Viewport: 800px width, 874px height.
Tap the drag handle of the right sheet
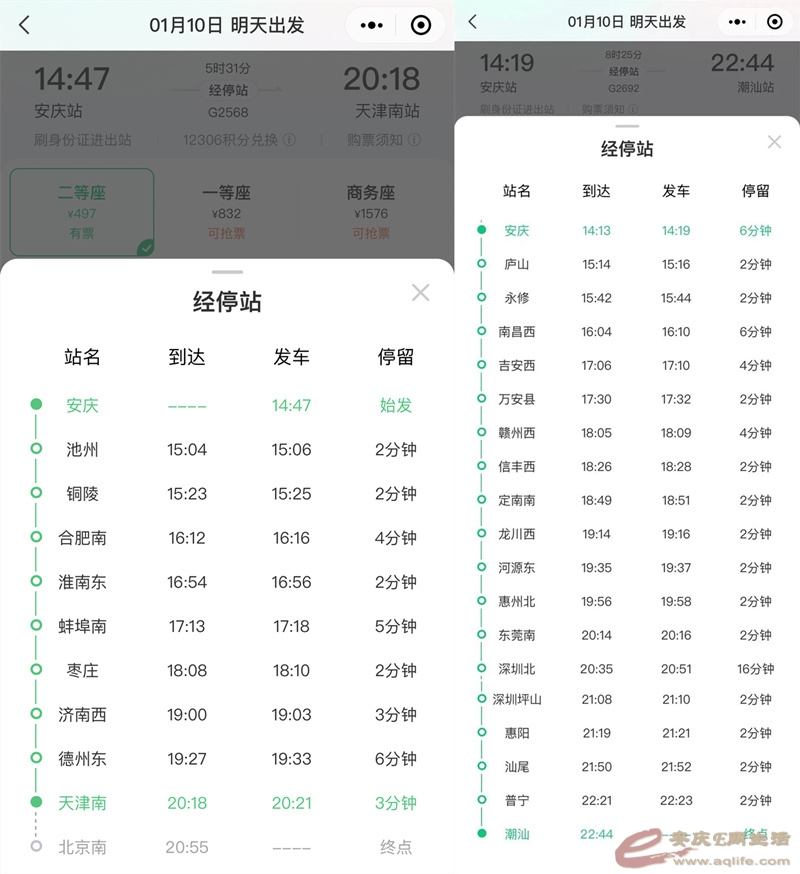pyautogui.click(x=627, y=126)
